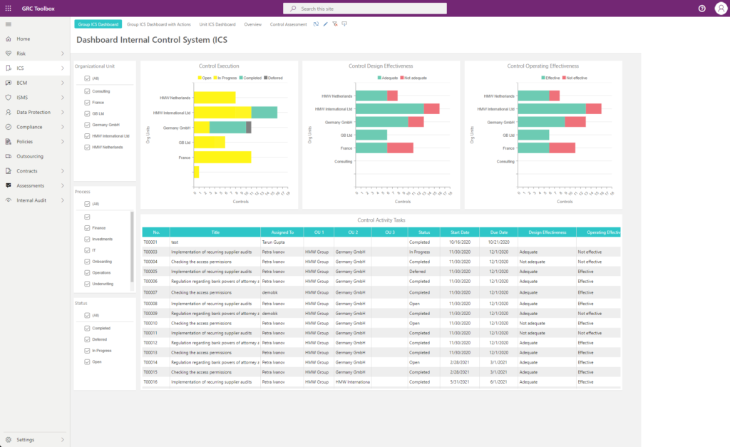Click the refresh dashboard icon
Viewport: 730px width, 447px height.
(316, 24)
